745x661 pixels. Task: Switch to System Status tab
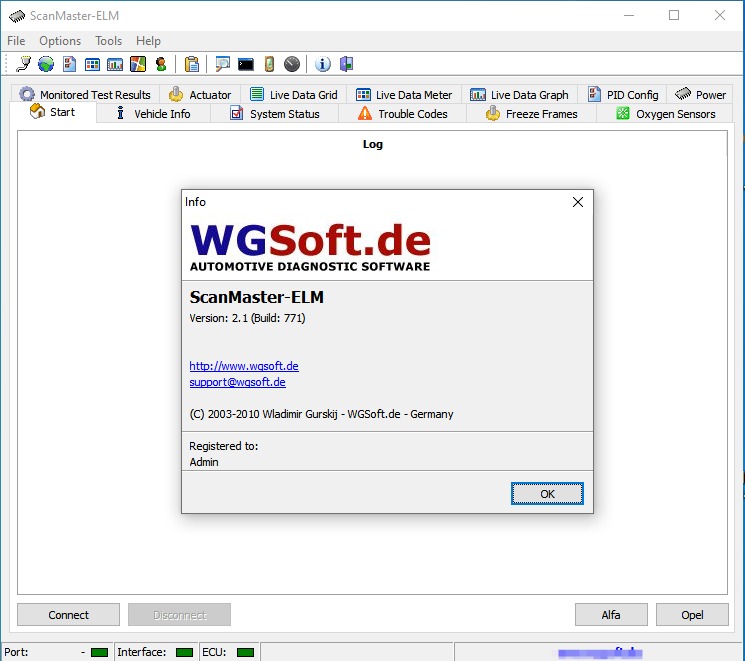275,114
